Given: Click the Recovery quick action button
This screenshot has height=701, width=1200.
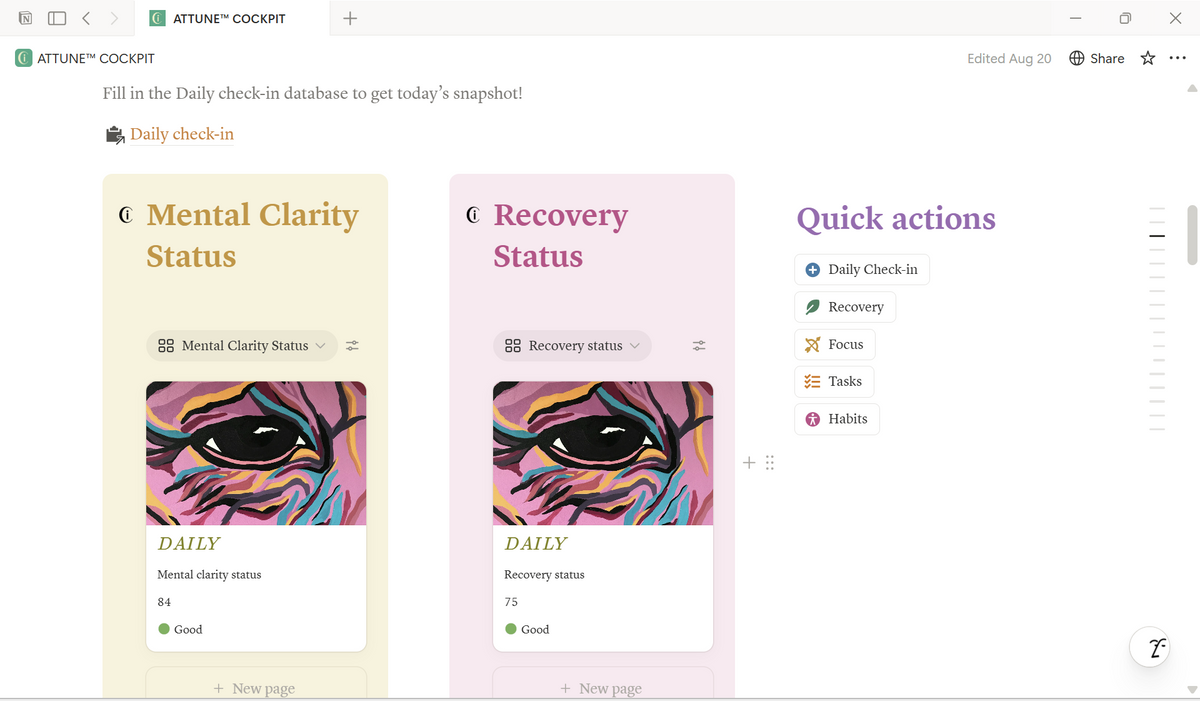Looking at the screenshot, I should (845, 307).
